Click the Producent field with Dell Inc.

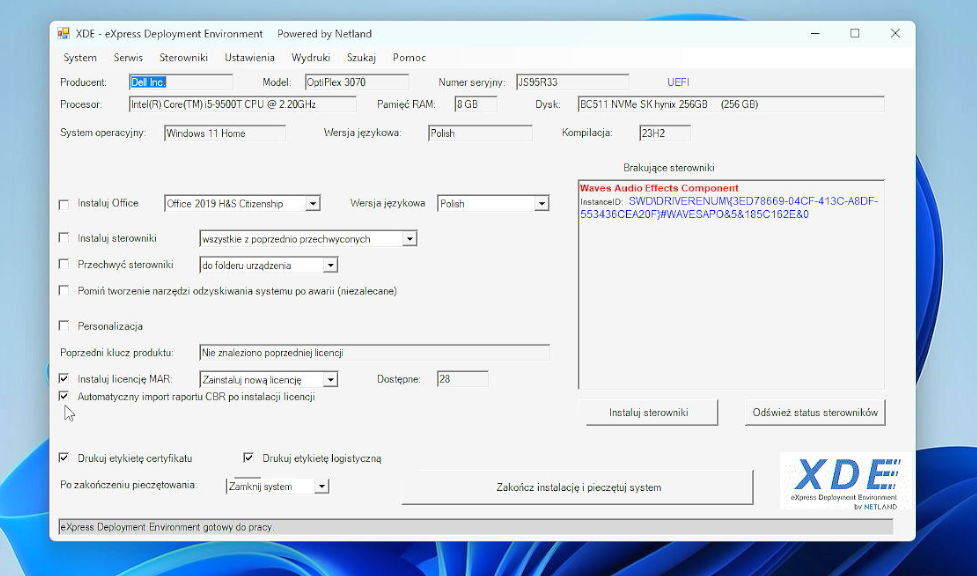click(180, 82)
